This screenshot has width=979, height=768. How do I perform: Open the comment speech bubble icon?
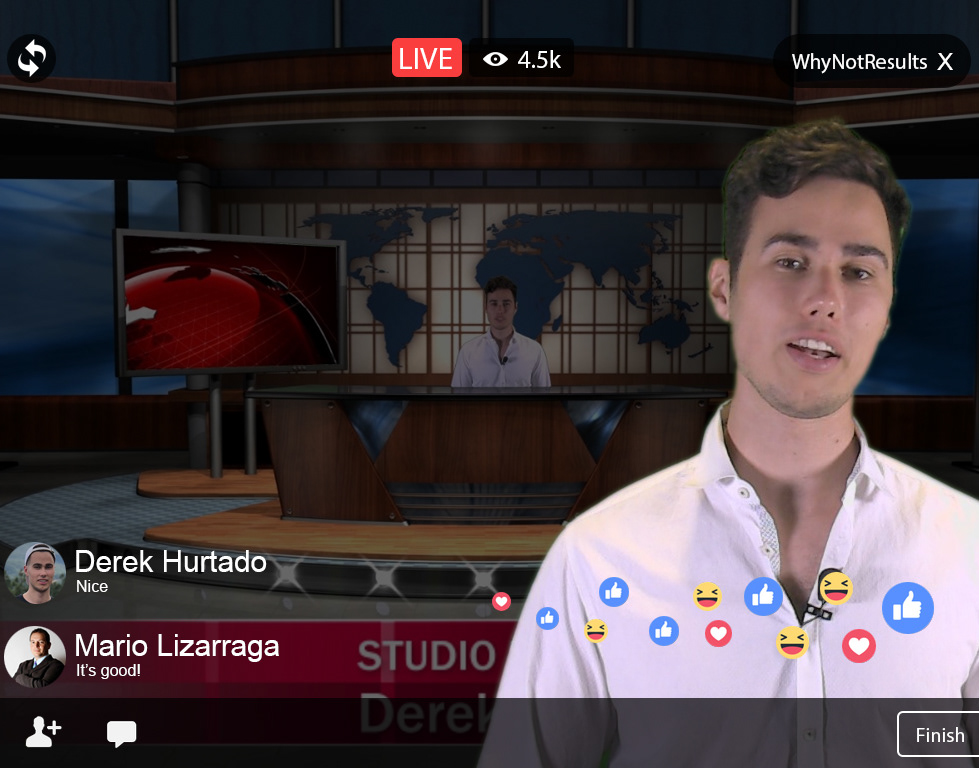tap(122, 734)
